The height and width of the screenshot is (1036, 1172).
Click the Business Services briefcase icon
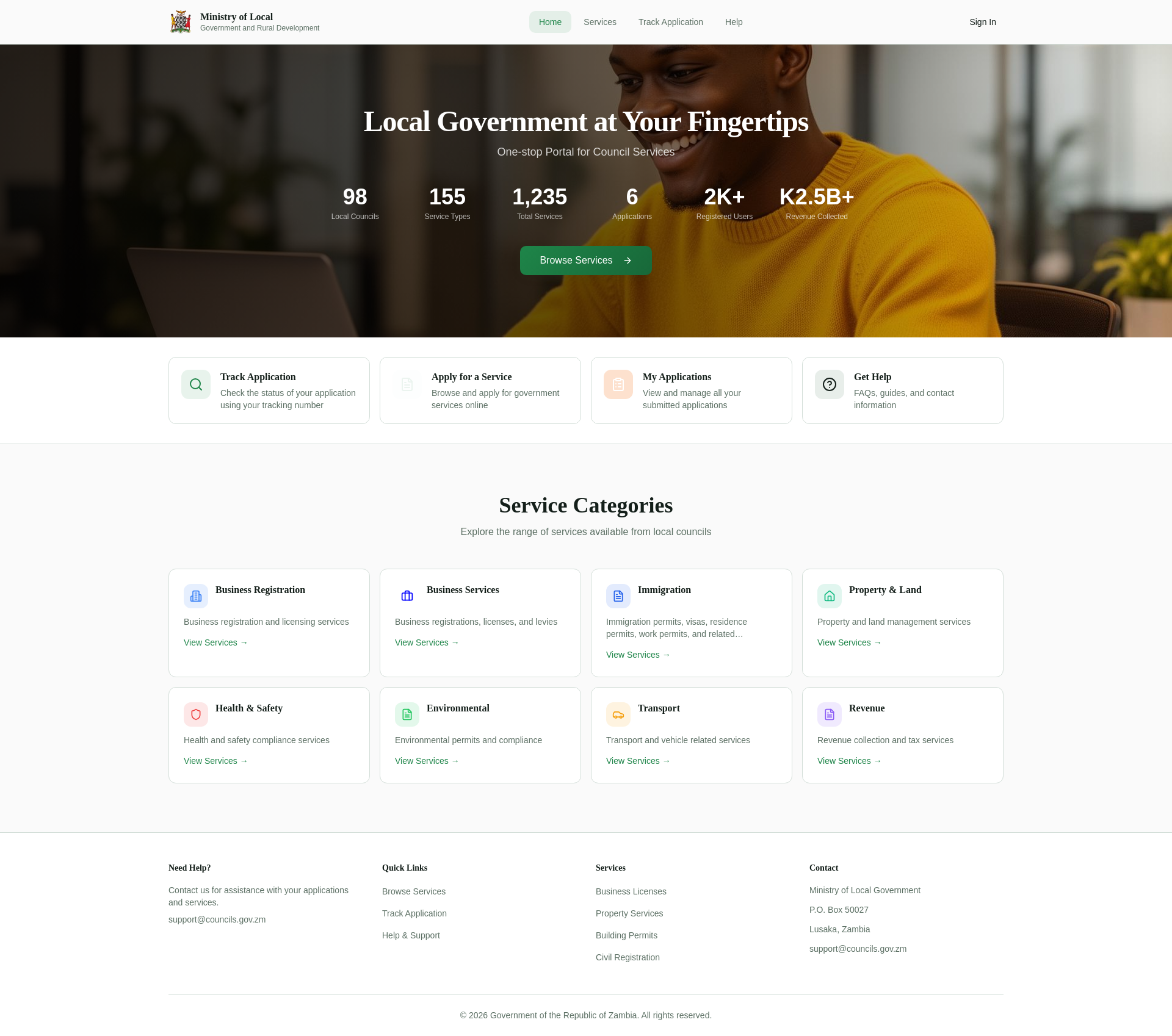click(x=407, y=596)
